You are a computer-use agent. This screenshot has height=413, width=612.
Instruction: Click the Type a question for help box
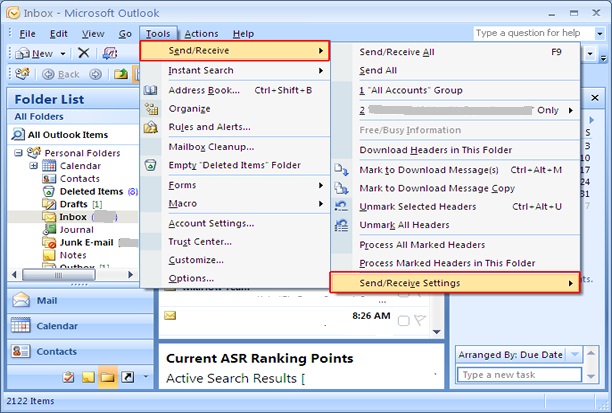click(x=534, y=33)
